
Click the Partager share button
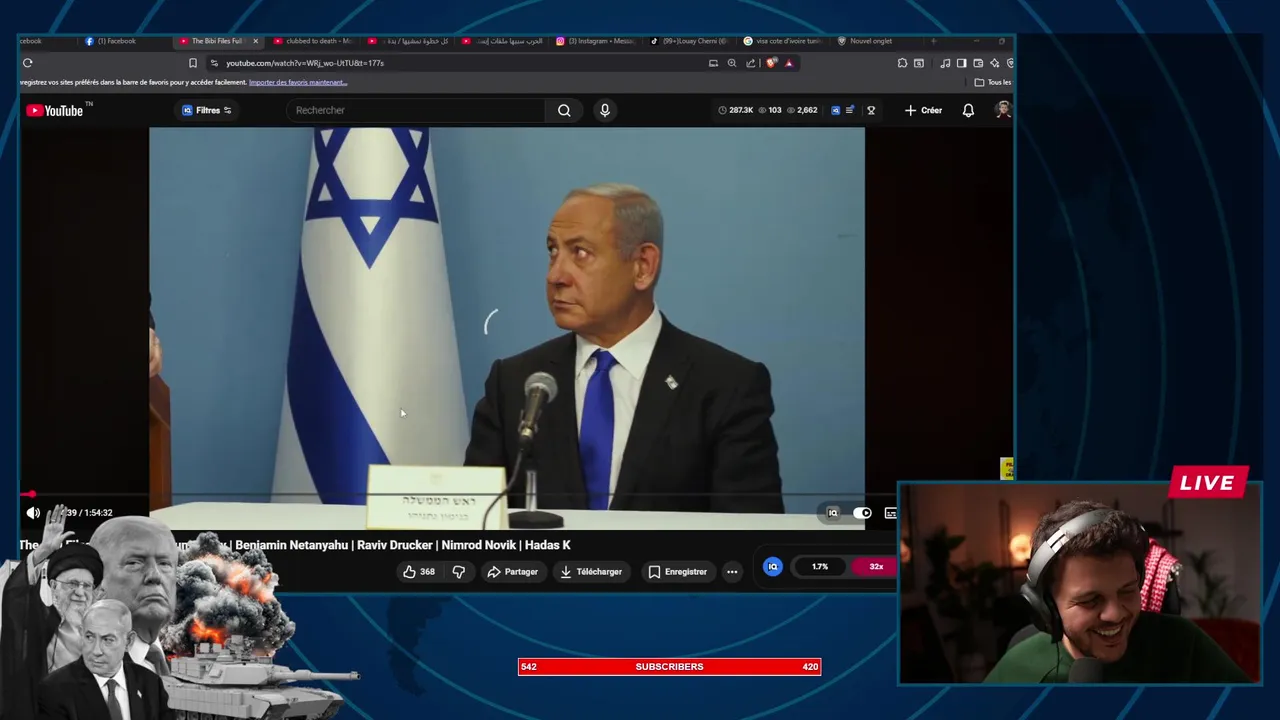click(x=512, y=572)
